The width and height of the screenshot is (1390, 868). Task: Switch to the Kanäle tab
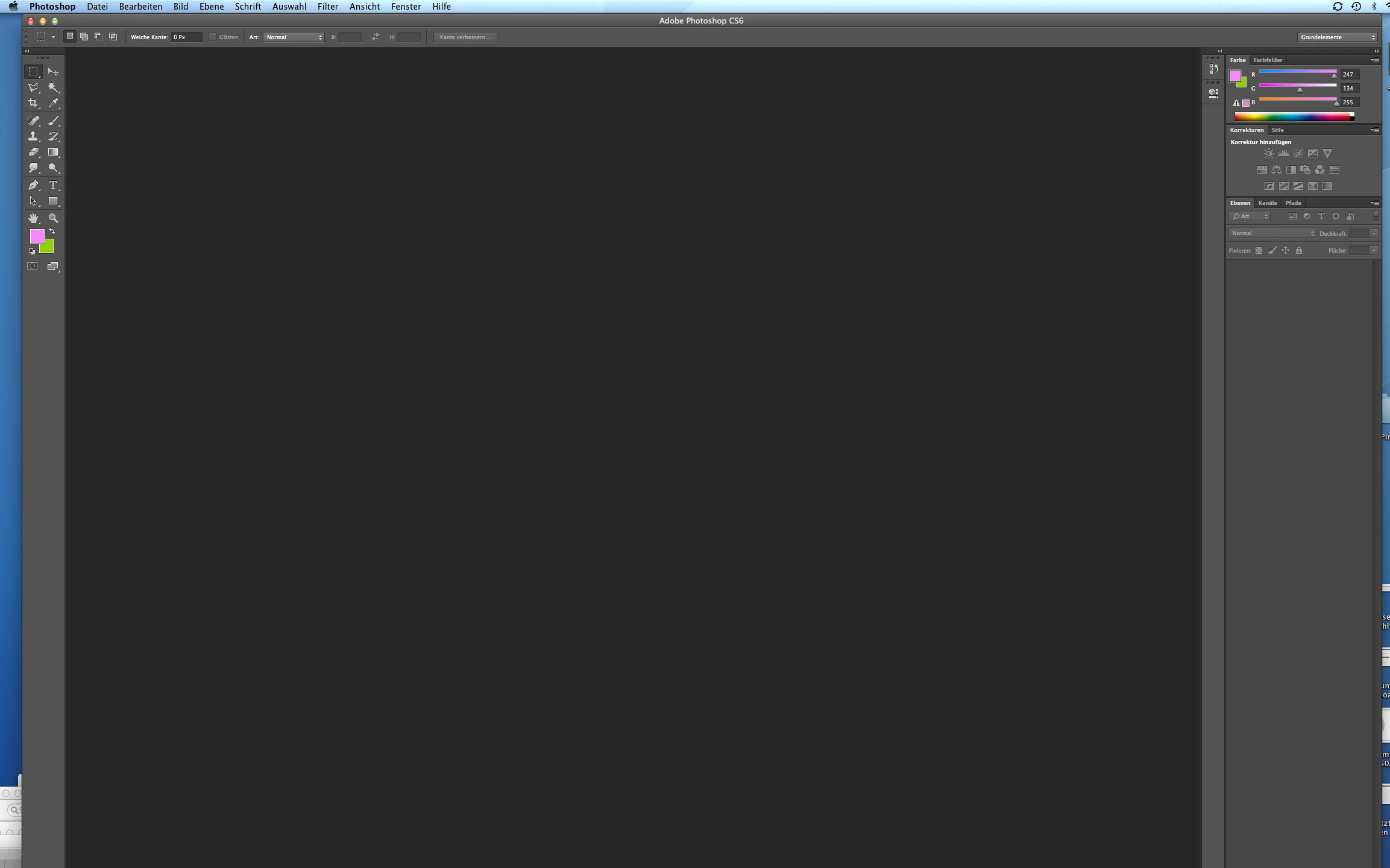point(1267,203)
